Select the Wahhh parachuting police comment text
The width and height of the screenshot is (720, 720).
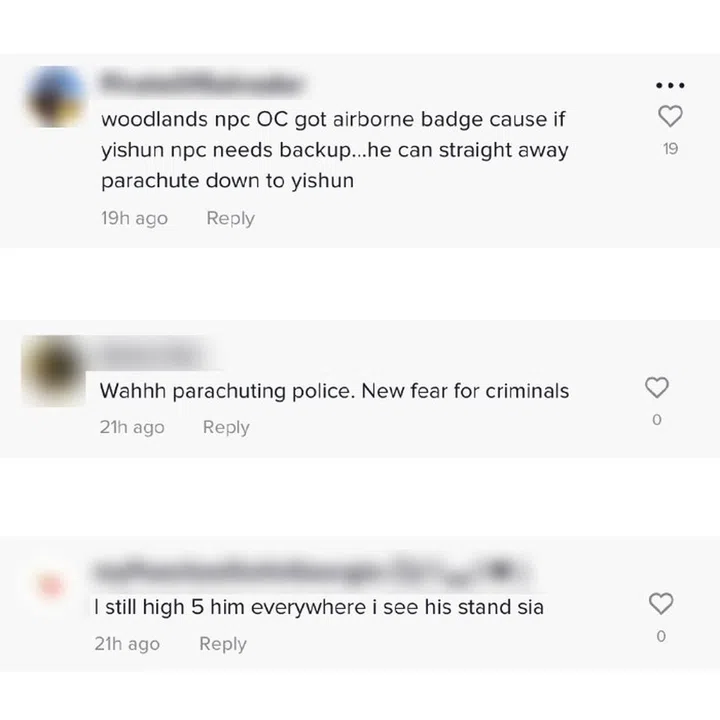334,391
